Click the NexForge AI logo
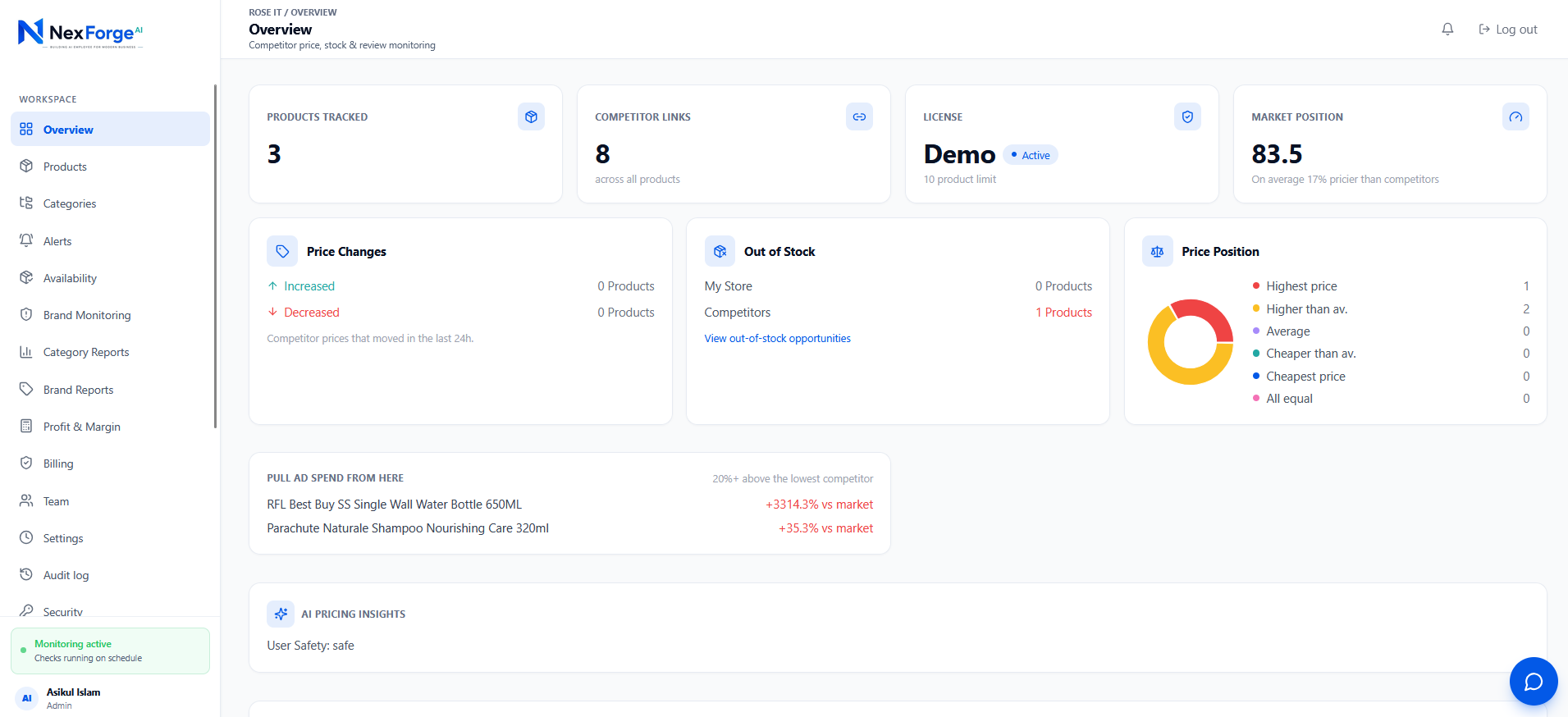 [80, 33]
